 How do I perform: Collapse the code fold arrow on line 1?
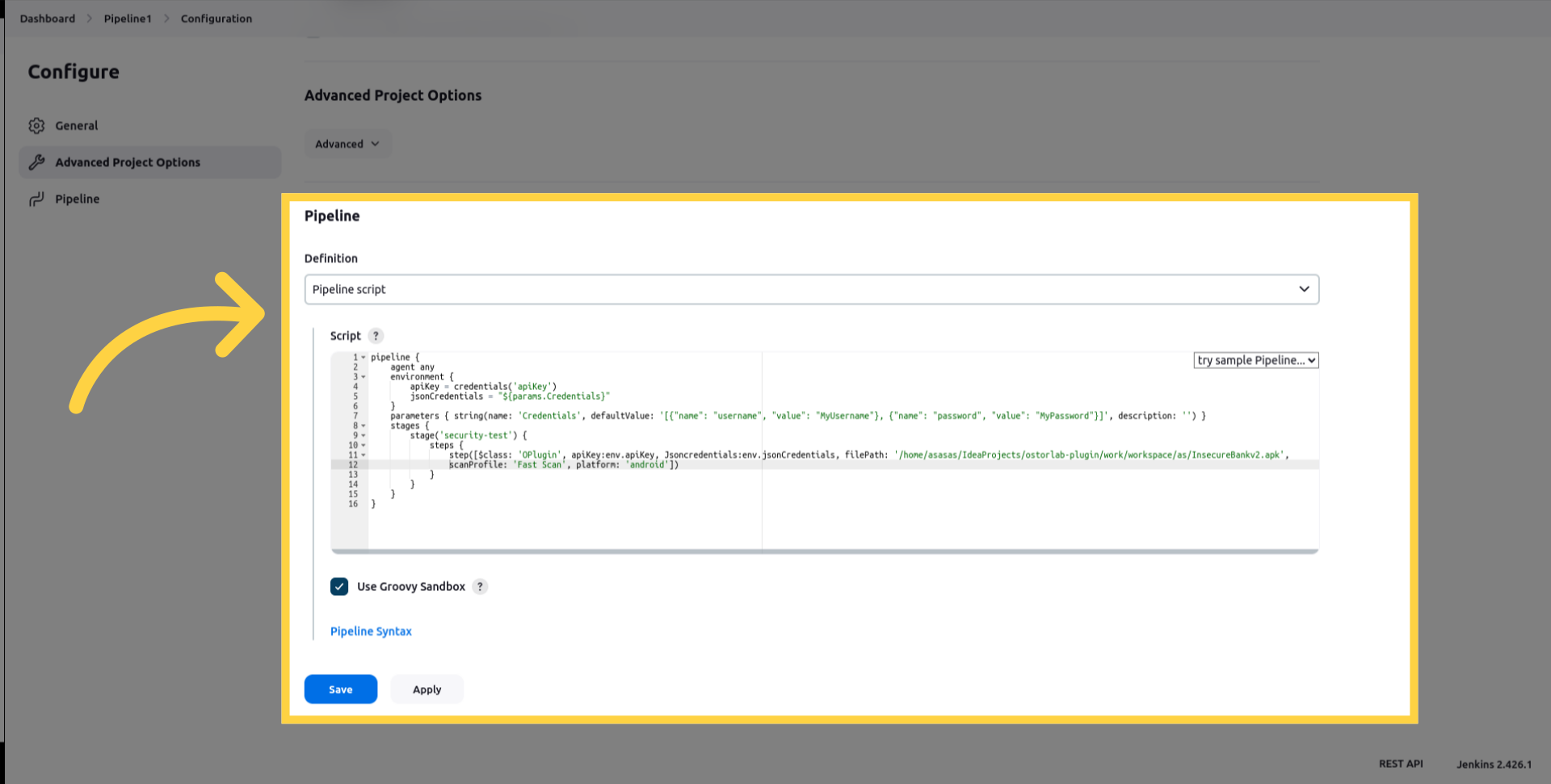(x=364, y=358)
